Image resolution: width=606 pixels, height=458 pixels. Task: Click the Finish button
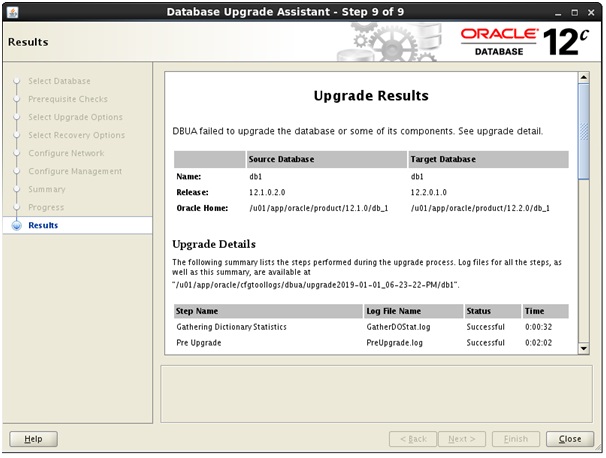point(516,439)
